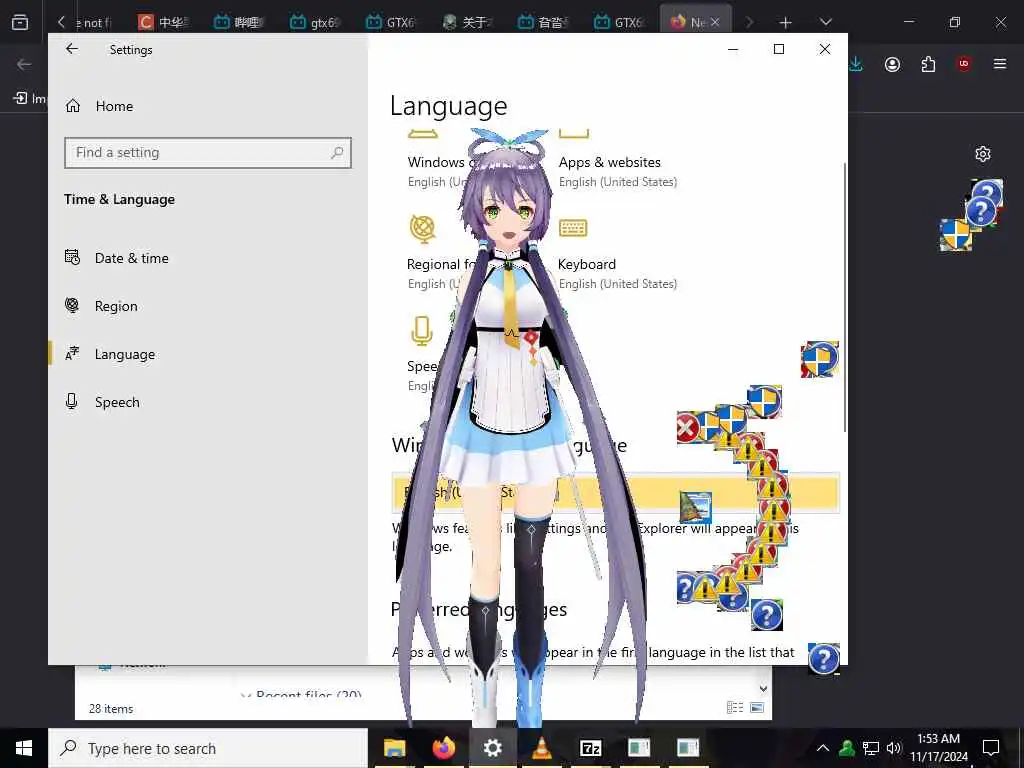Click the Keyboard icon
Image resolution: width=1024 pixels, height=768 pixels.
tap(573, 228)
